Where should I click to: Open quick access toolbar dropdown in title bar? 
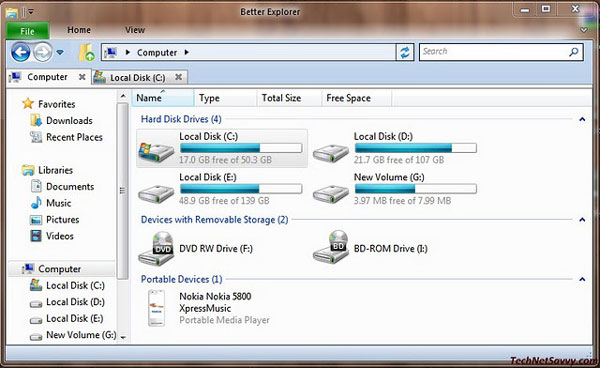(x=31, y=12)
